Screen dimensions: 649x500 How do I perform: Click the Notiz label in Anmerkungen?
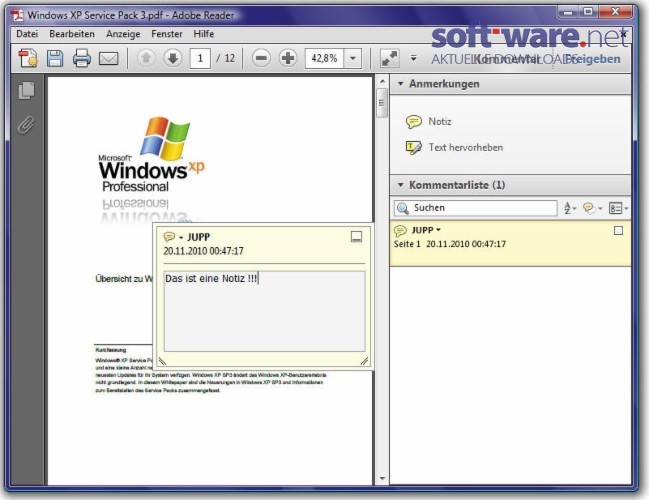440,122
